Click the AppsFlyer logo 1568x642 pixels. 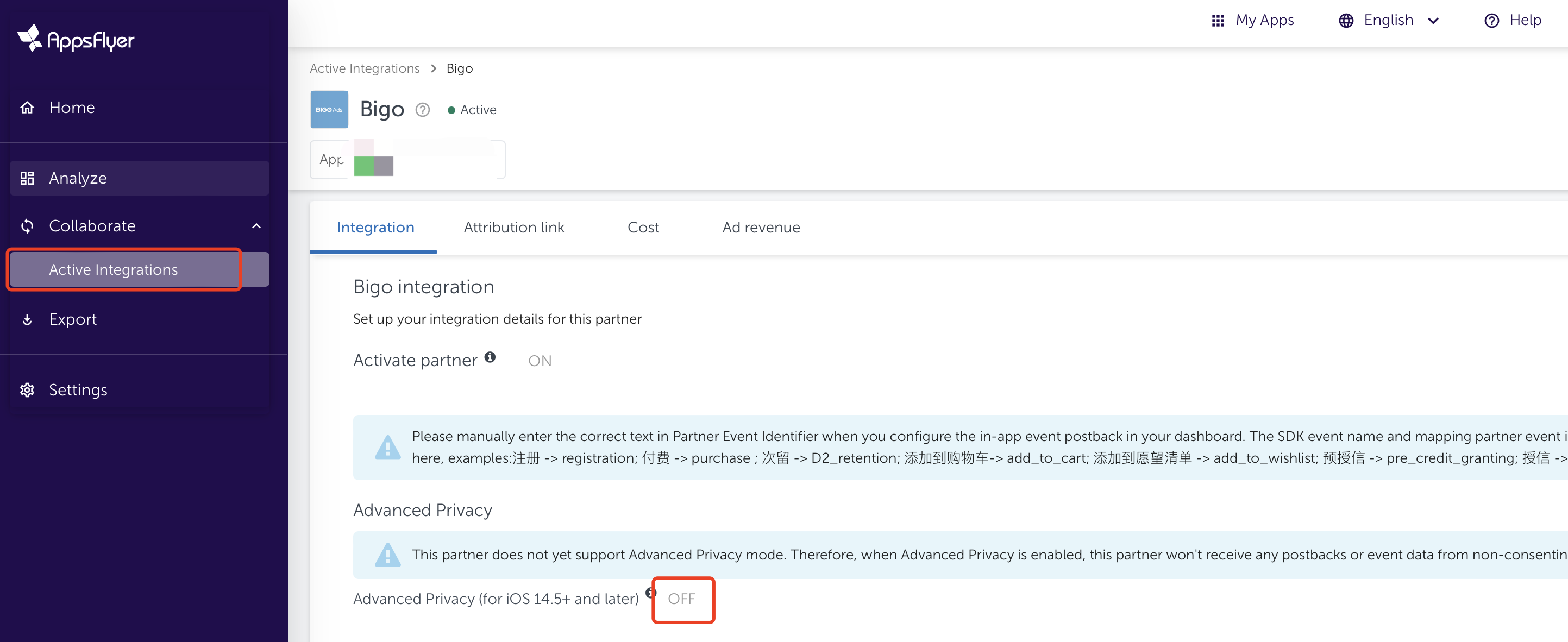(x=76, y=39)
